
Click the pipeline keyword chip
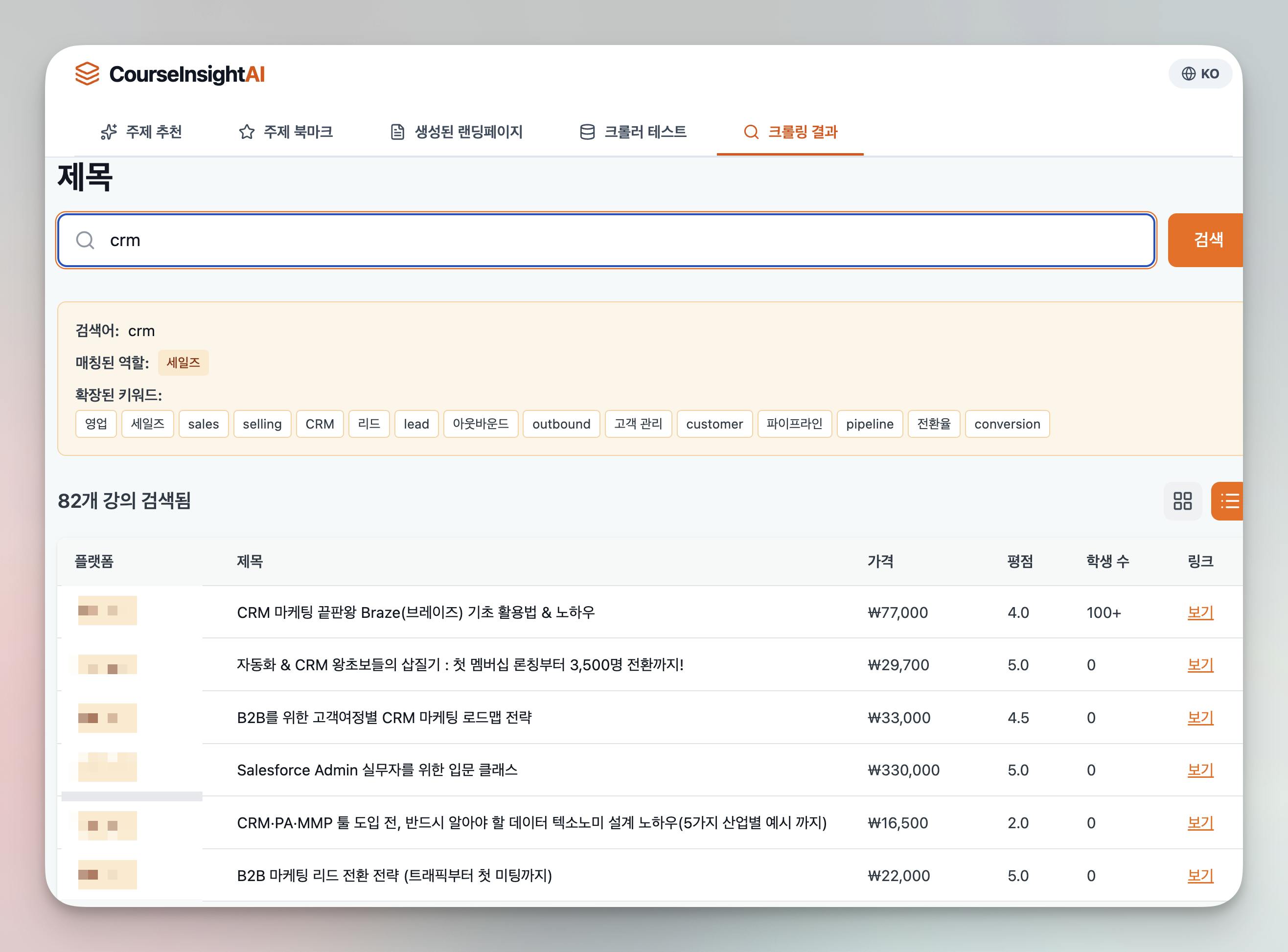pyautogui.click(x=869, y=424)
